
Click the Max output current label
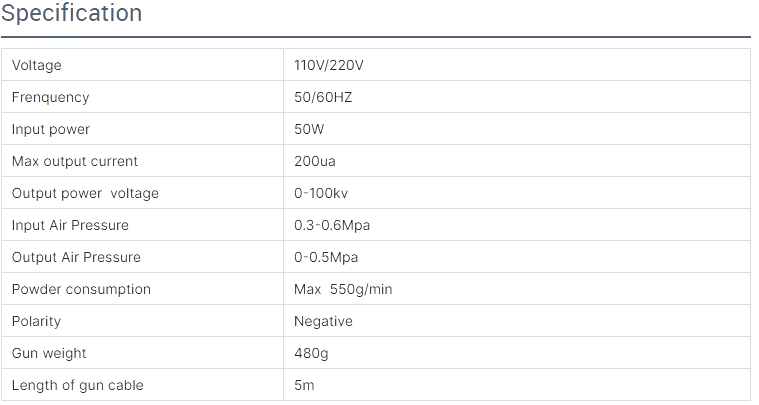tap(75, 161)
